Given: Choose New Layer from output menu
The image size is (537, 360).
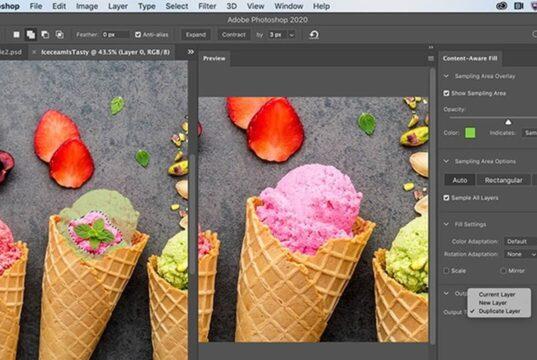Looking at the screenshot, I should pos(492,303).
